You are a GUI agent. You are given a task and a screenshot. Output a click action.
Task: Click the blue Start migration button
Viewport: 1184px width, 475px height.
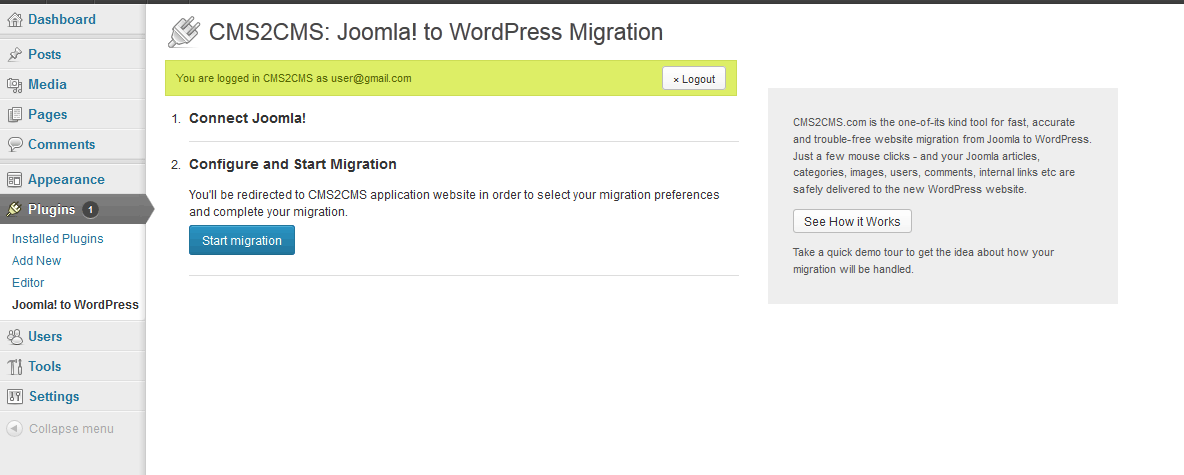pos(242,241)
